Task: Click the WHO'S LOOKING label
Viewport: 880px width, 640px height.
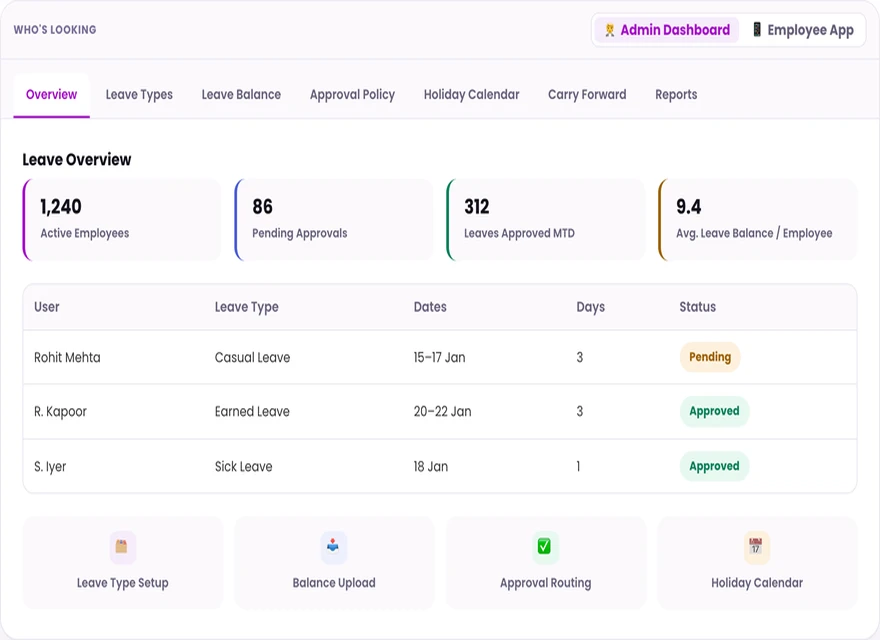Action: (x=55, y=30)
